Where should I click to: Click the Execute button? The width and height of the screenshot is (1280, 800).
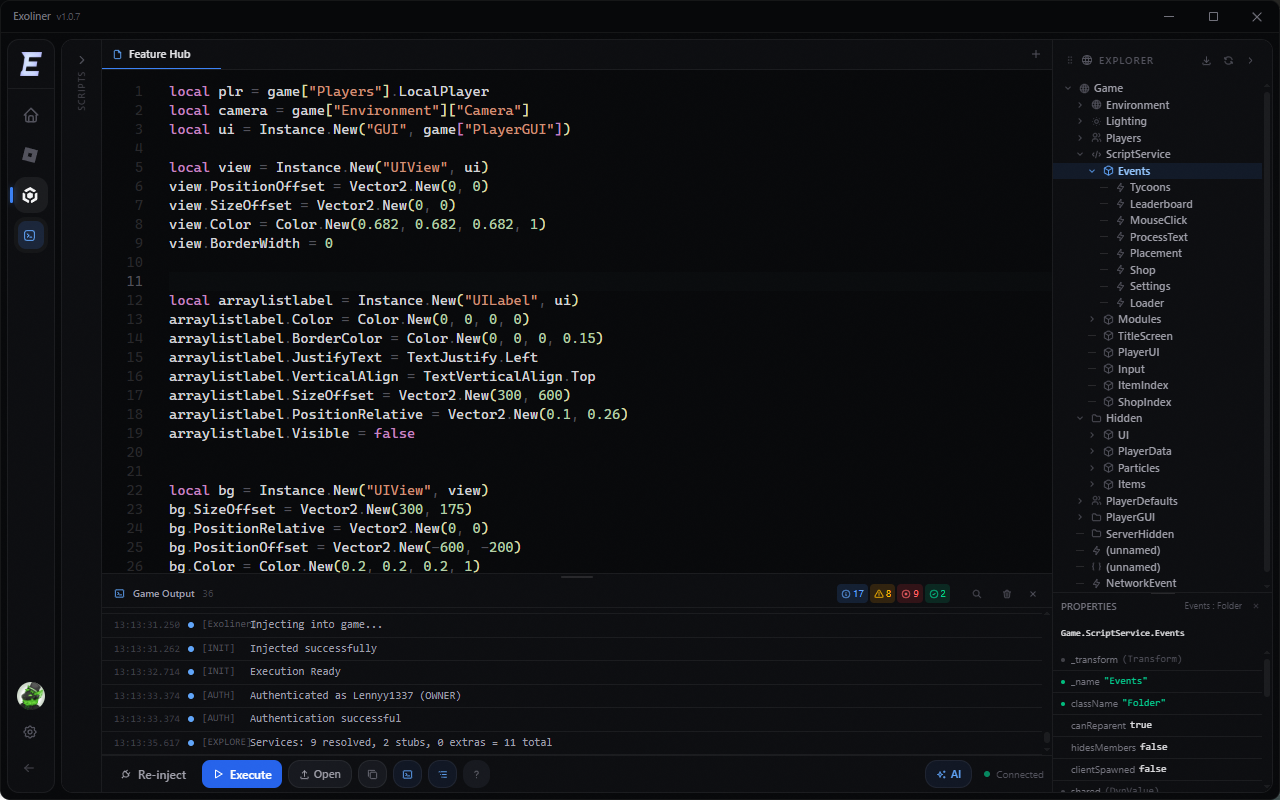(x=241, y=773)
